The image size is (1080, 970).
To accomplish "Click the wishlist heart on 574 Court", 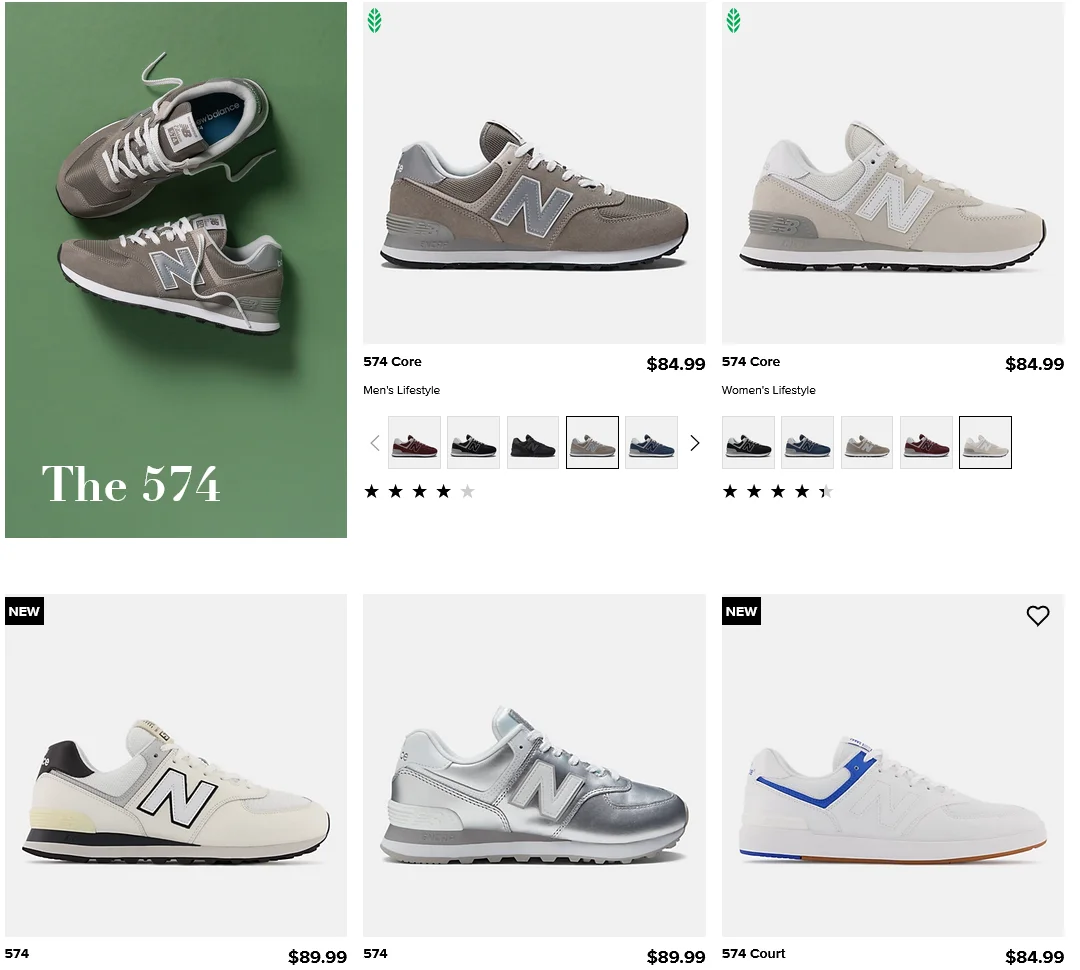I will tap(1037, 615).
